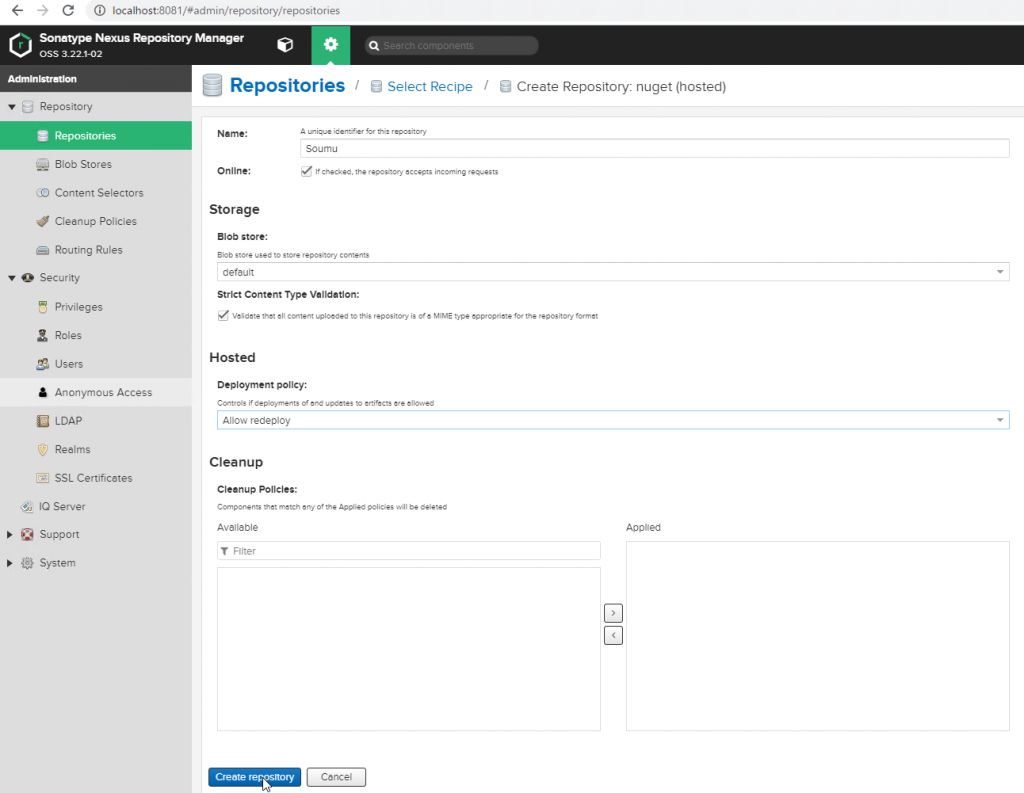1024x793 pixels.
Task: Click the Users icon in the sidebar
Action: (x=42, y=364)
